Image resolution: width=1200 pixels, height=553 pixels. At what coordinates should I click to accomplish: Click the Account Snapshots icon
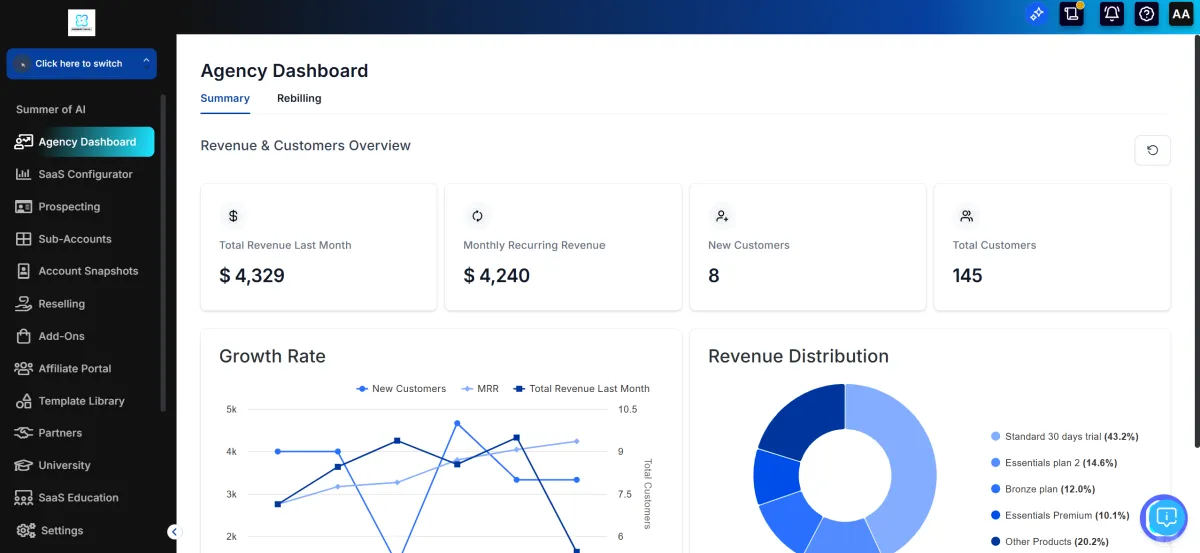24,271
